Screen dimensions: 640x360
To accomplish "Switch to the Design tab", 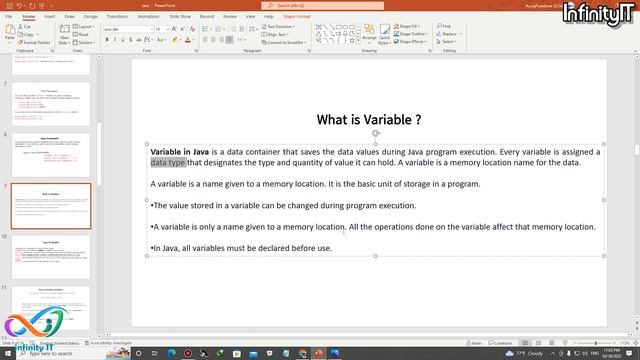I will (90, 16).
